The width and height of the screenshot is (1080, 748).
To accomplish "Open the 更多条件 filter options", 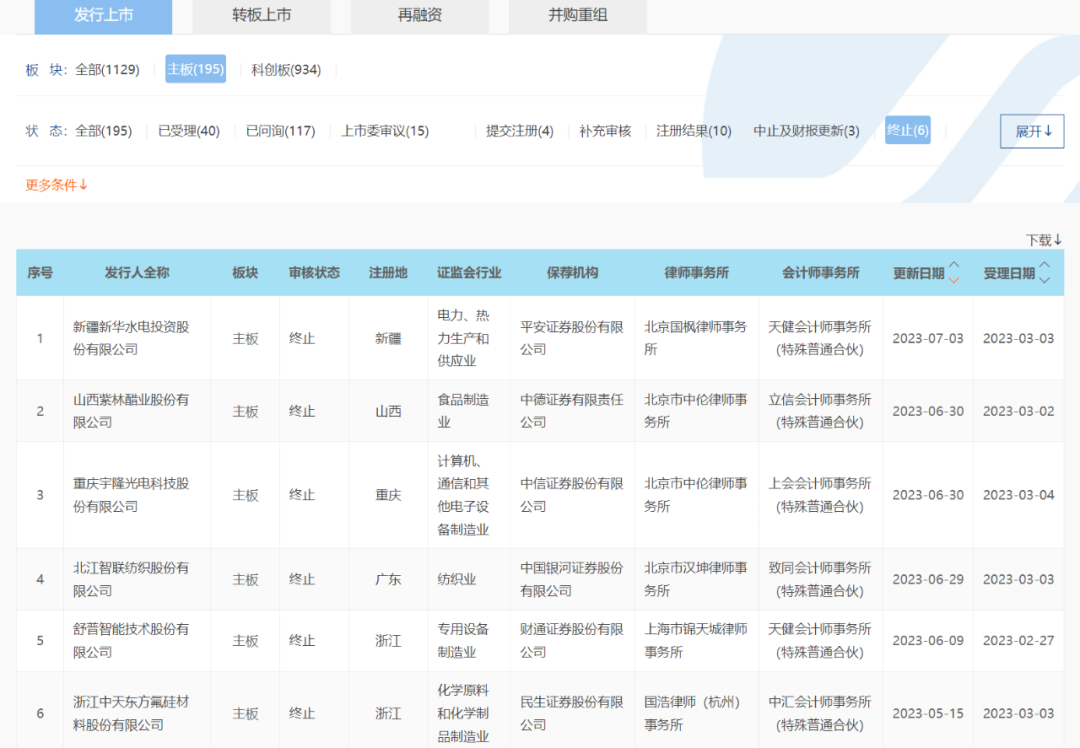I will pos(53,184).
